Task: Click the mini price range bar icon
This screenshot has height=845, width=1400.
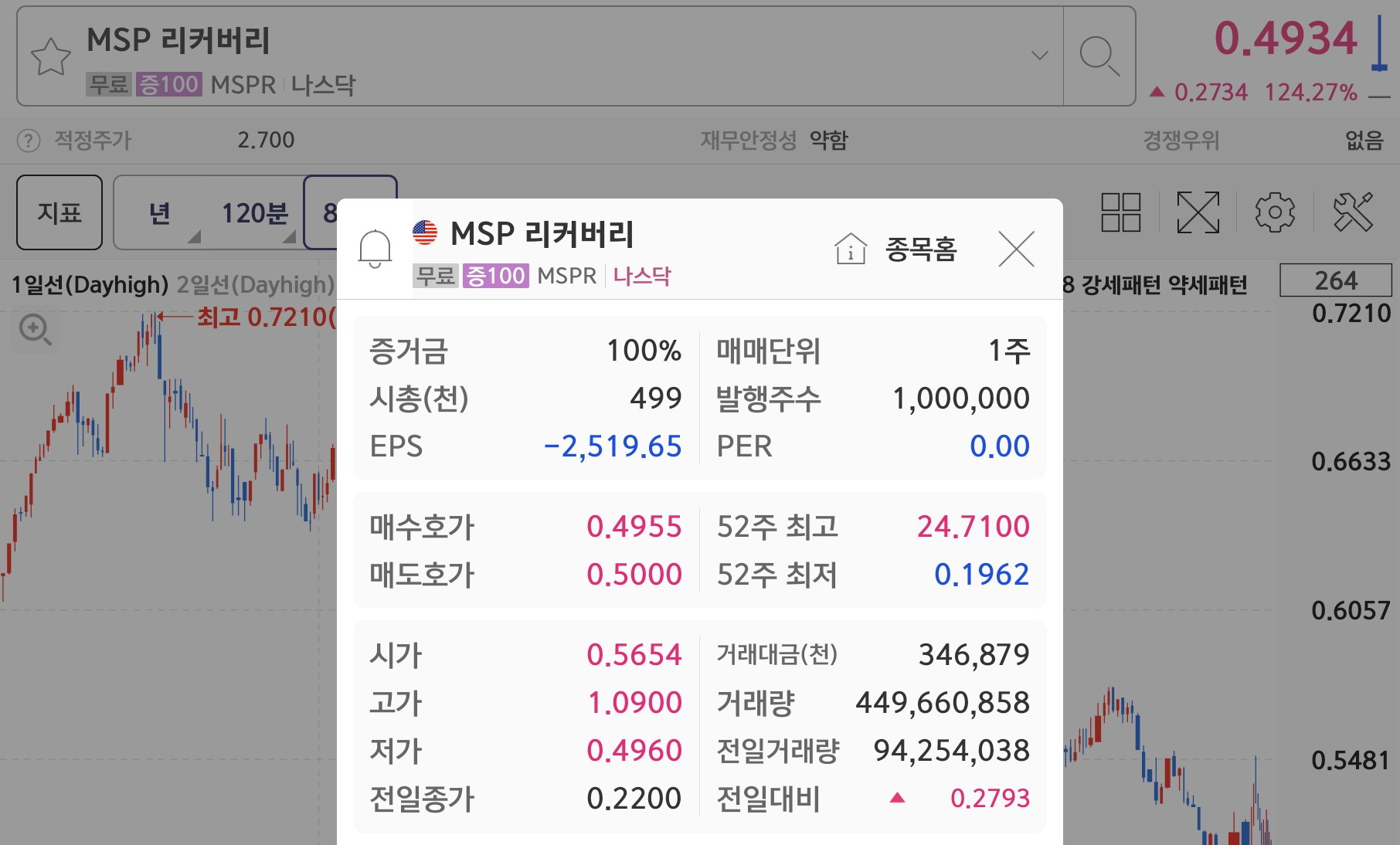Action: 1379,45
